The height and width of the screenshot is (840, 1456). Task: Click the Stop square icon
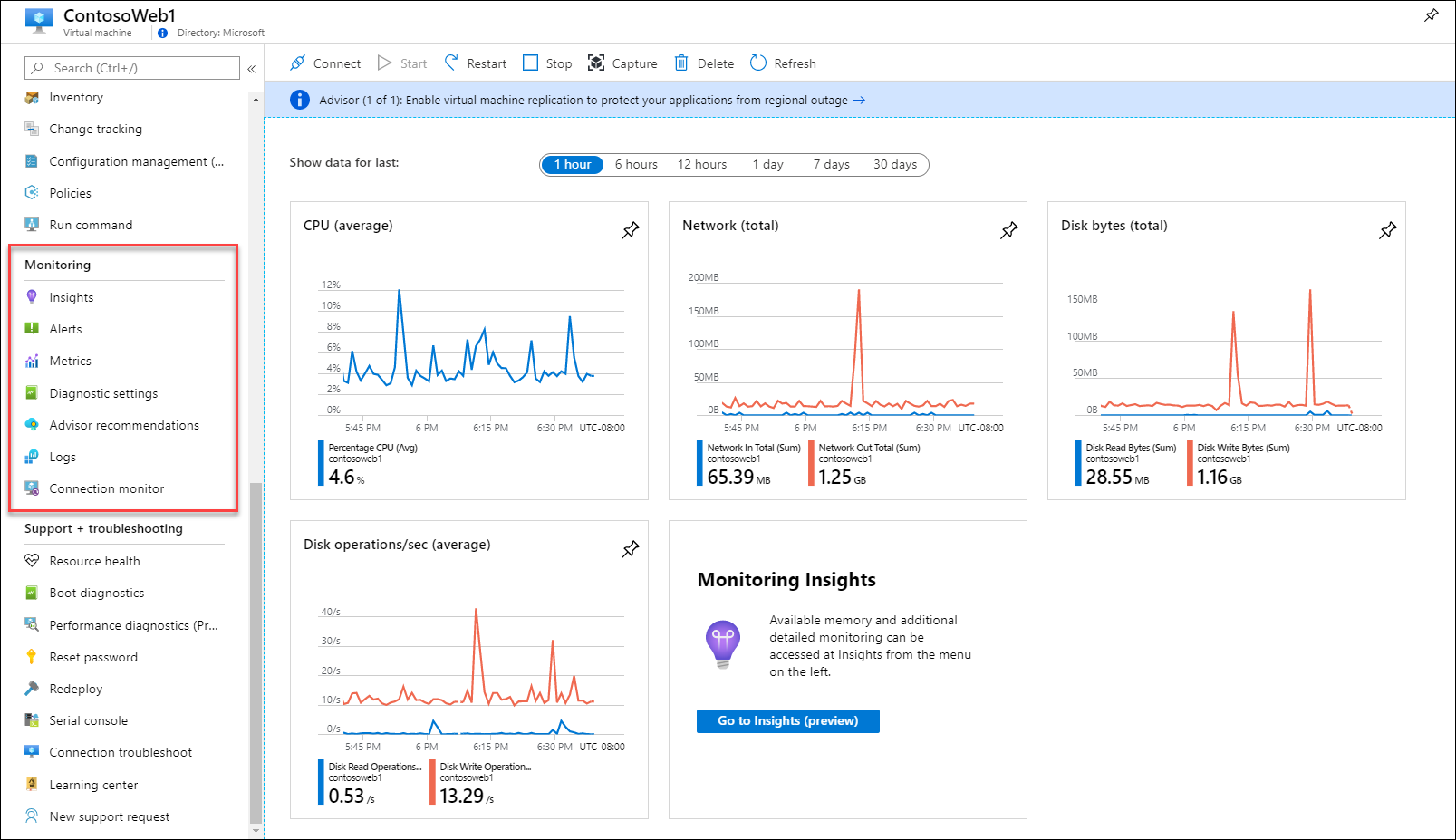[531, 63]
